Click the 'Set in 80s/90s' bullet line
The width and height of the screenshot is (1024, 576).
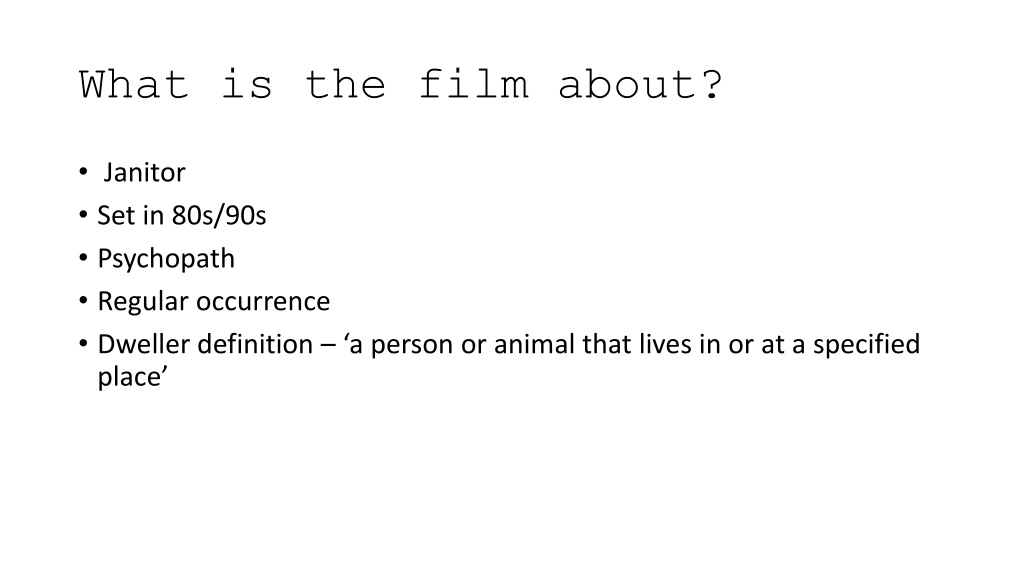coord(182,216)
